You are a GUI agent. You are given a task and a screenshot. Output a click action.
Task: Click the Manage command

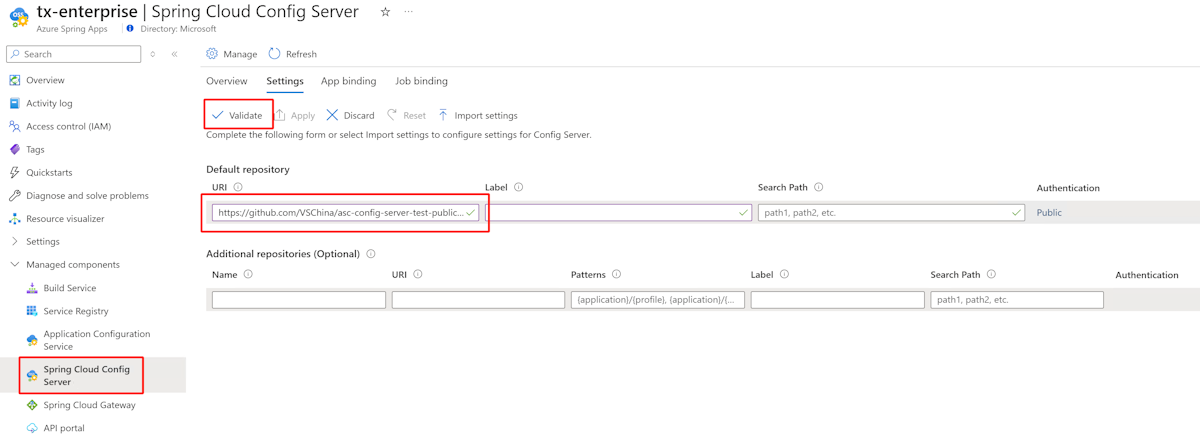pyautogui.click(x=231, y=54)
